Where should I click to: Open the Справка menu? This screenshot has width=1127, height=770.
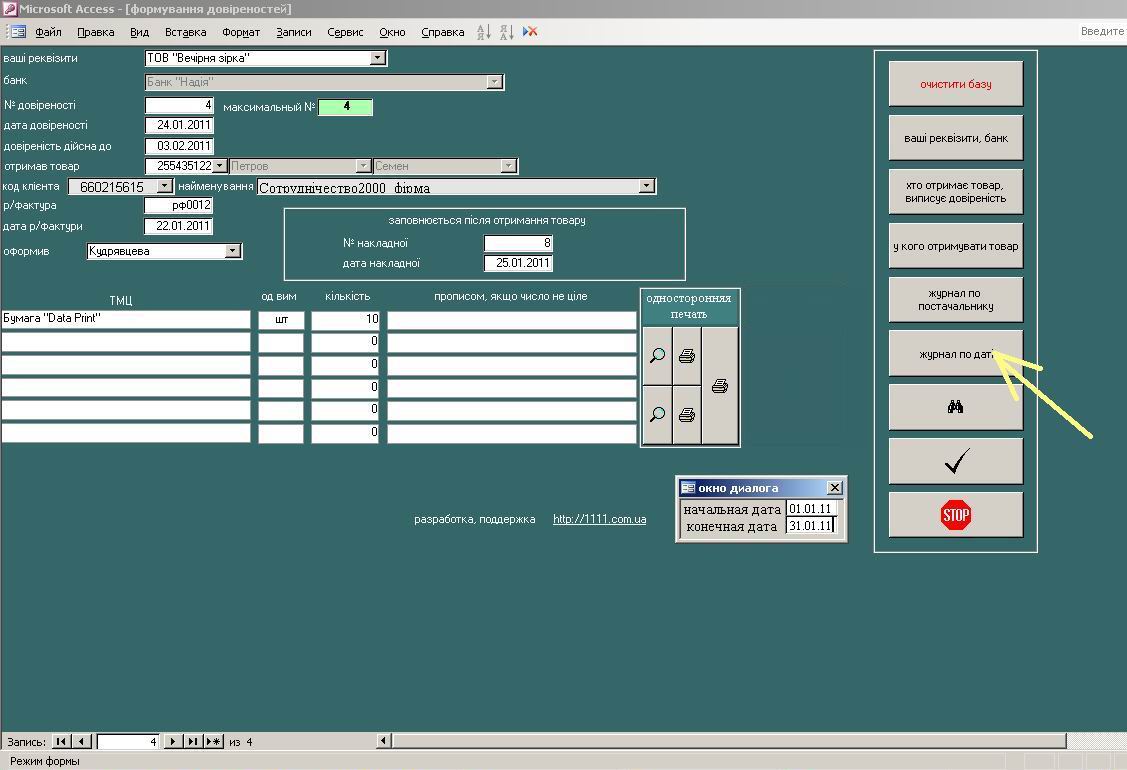tap(443, 32)
